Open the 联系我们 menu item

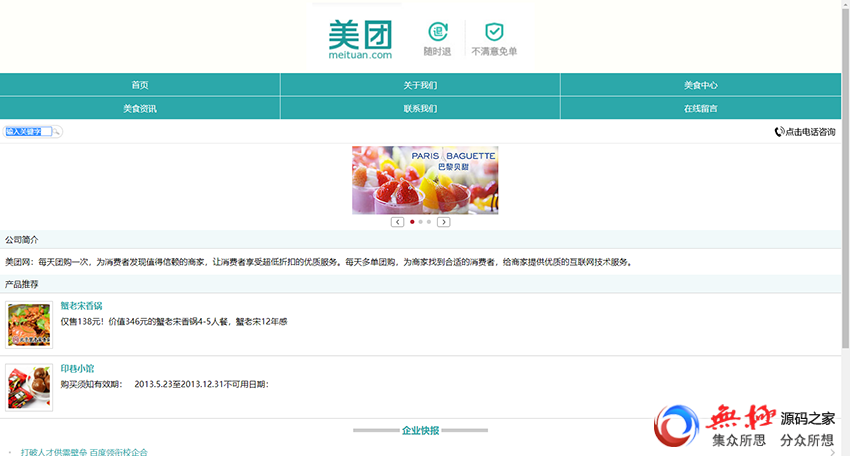[420, 108]
